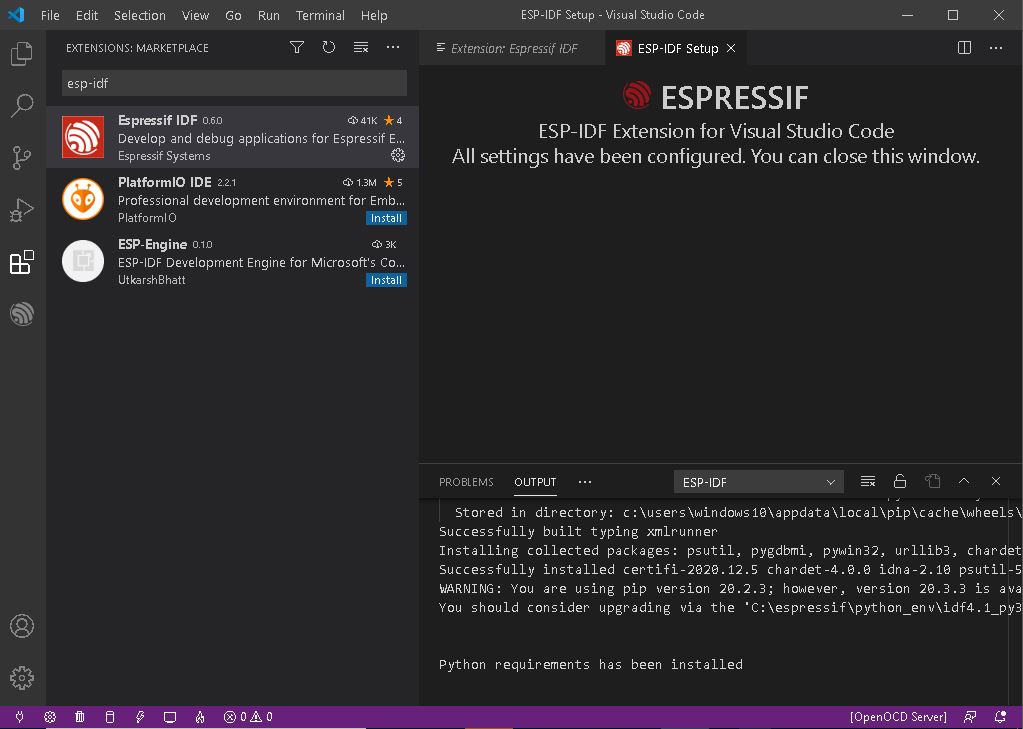Open the output channel ESP-IDF dropdown
Screen dimensions: 1023x729
click(758, 482)
